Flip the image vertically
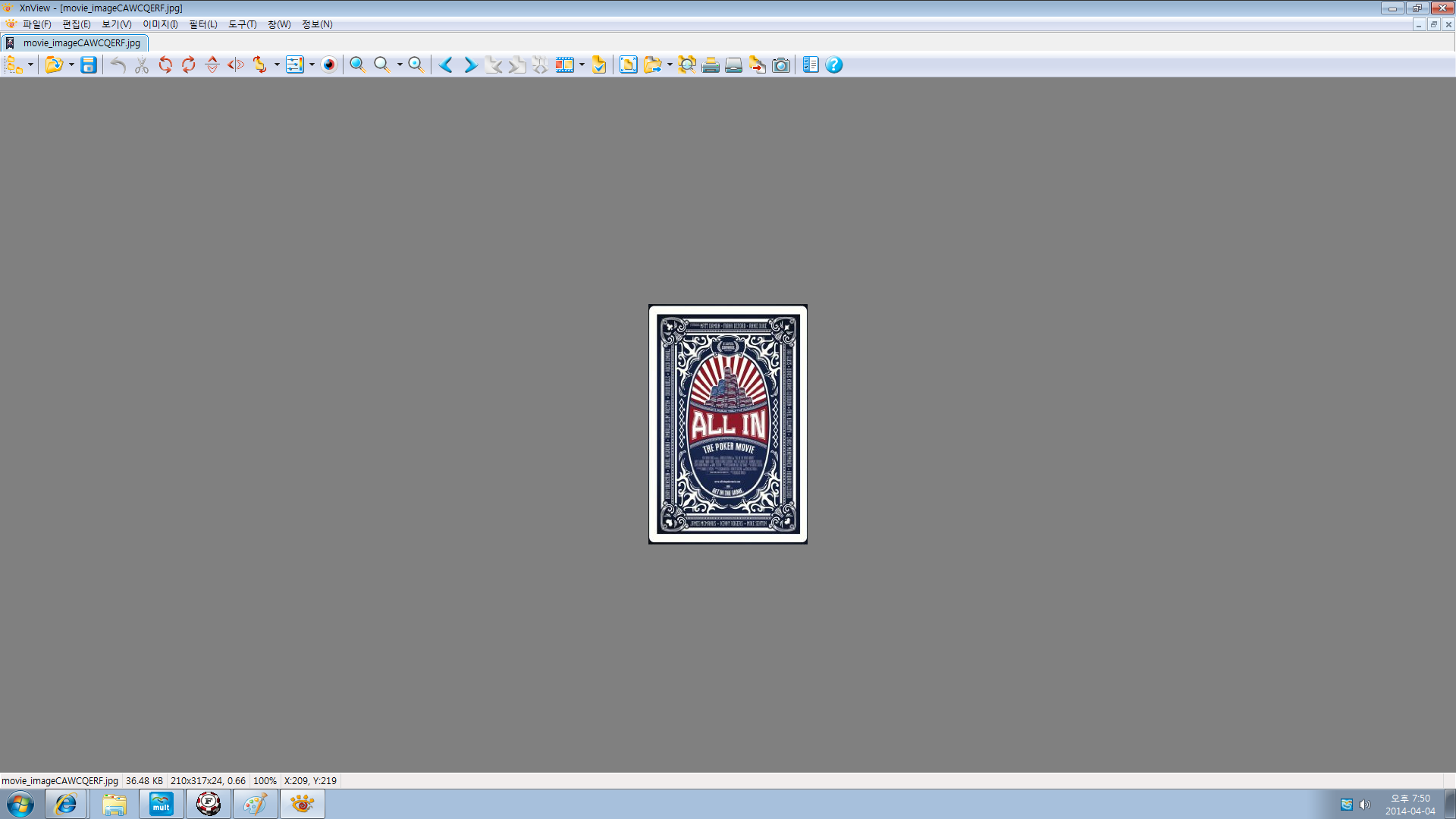The width and height of the screenshot is (1456, 819). point(212,65)
